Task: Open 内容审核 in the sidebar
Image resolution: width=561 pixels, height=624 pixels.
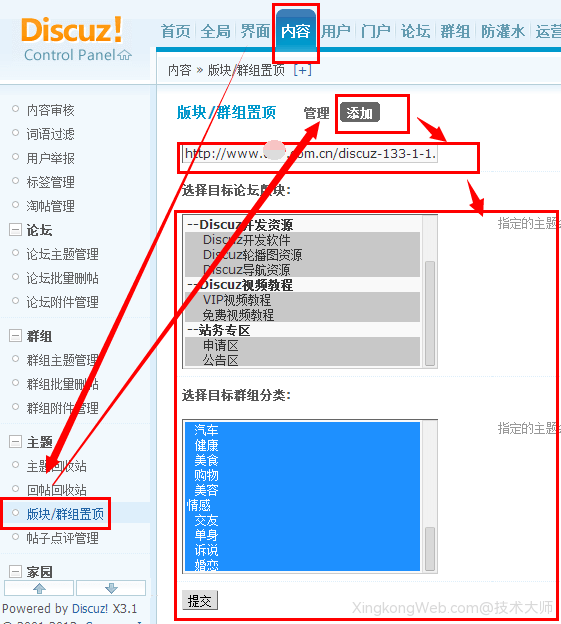Action: [x=51, y=110]
